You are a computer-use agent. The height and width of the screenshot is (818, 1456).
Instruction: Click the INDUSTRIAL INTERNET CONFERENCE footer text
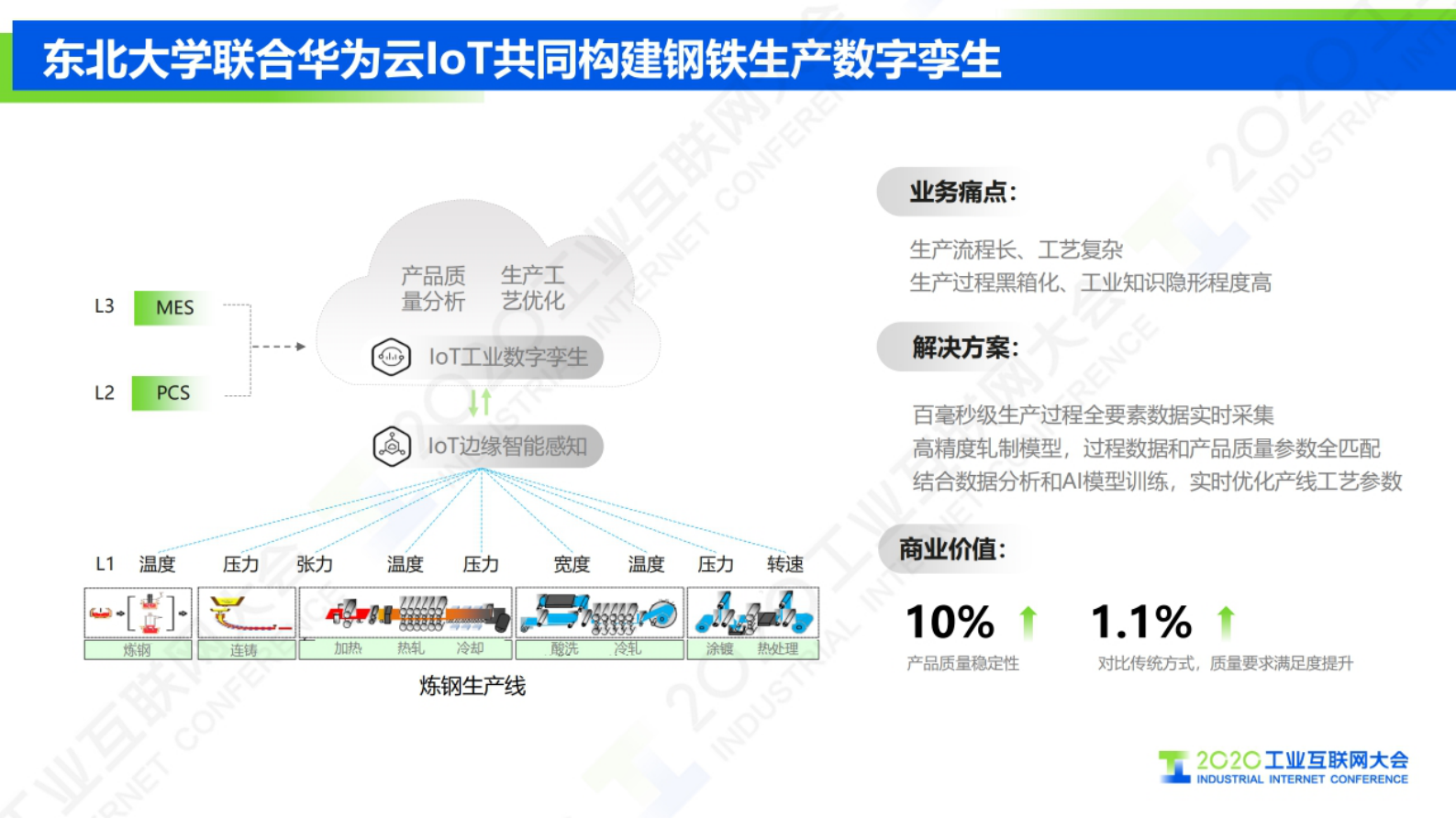click(x=1302, y=779)
